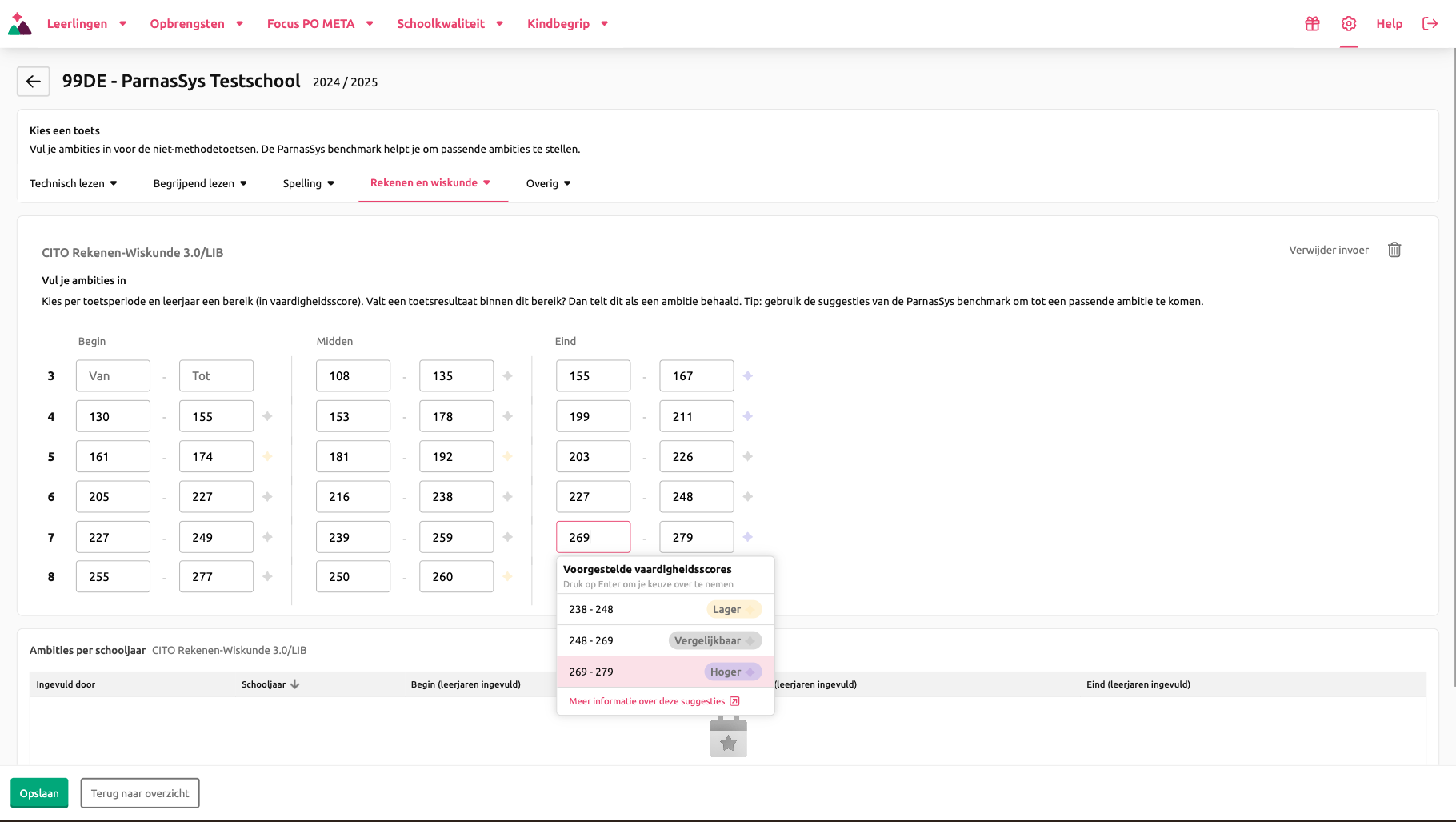
Task: Click suggestion sparkle for grade 5 Begin
Action: point(268,456)
